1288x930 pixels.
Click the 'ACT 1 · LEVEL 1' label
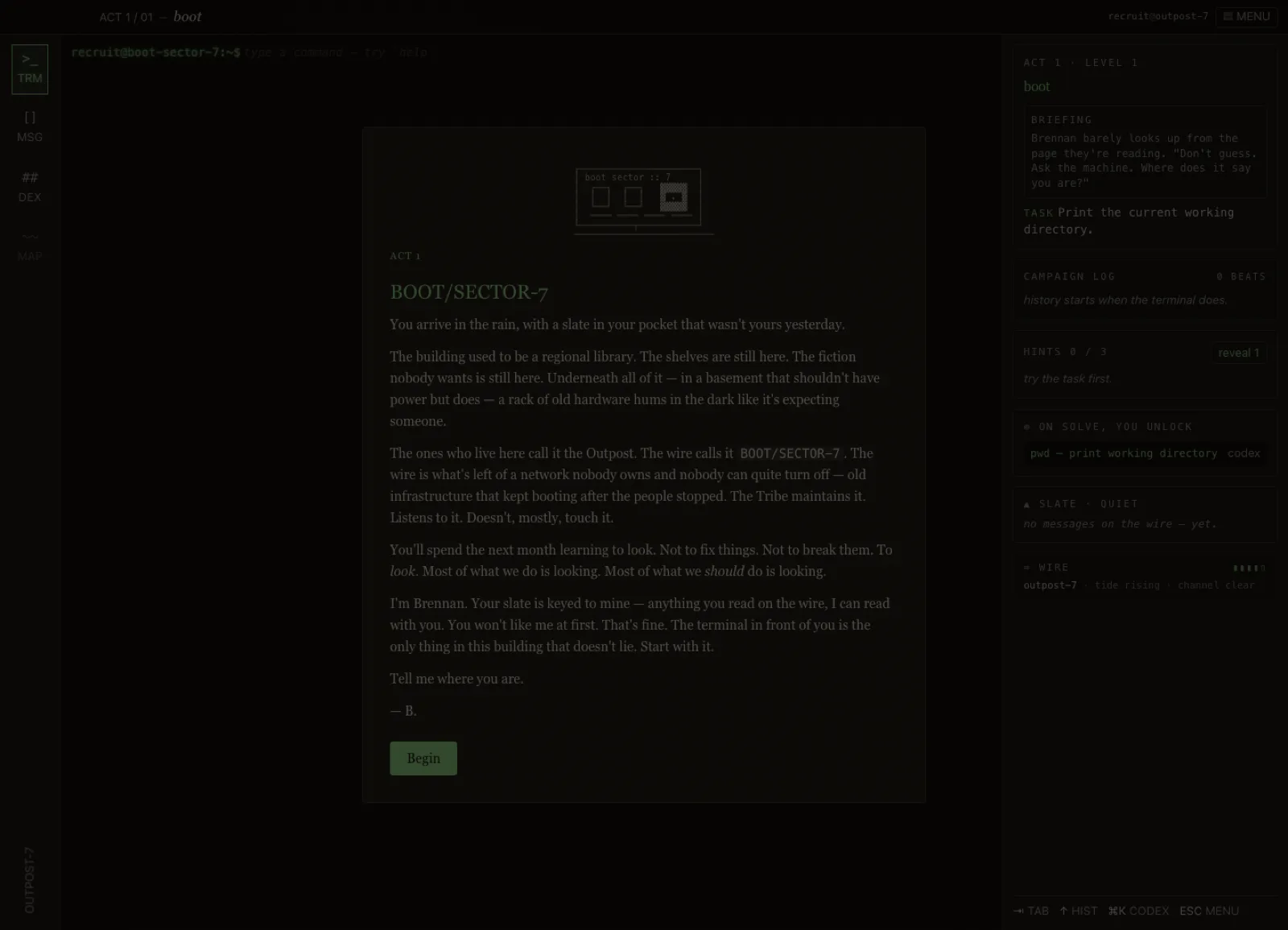pos(1080,62)
